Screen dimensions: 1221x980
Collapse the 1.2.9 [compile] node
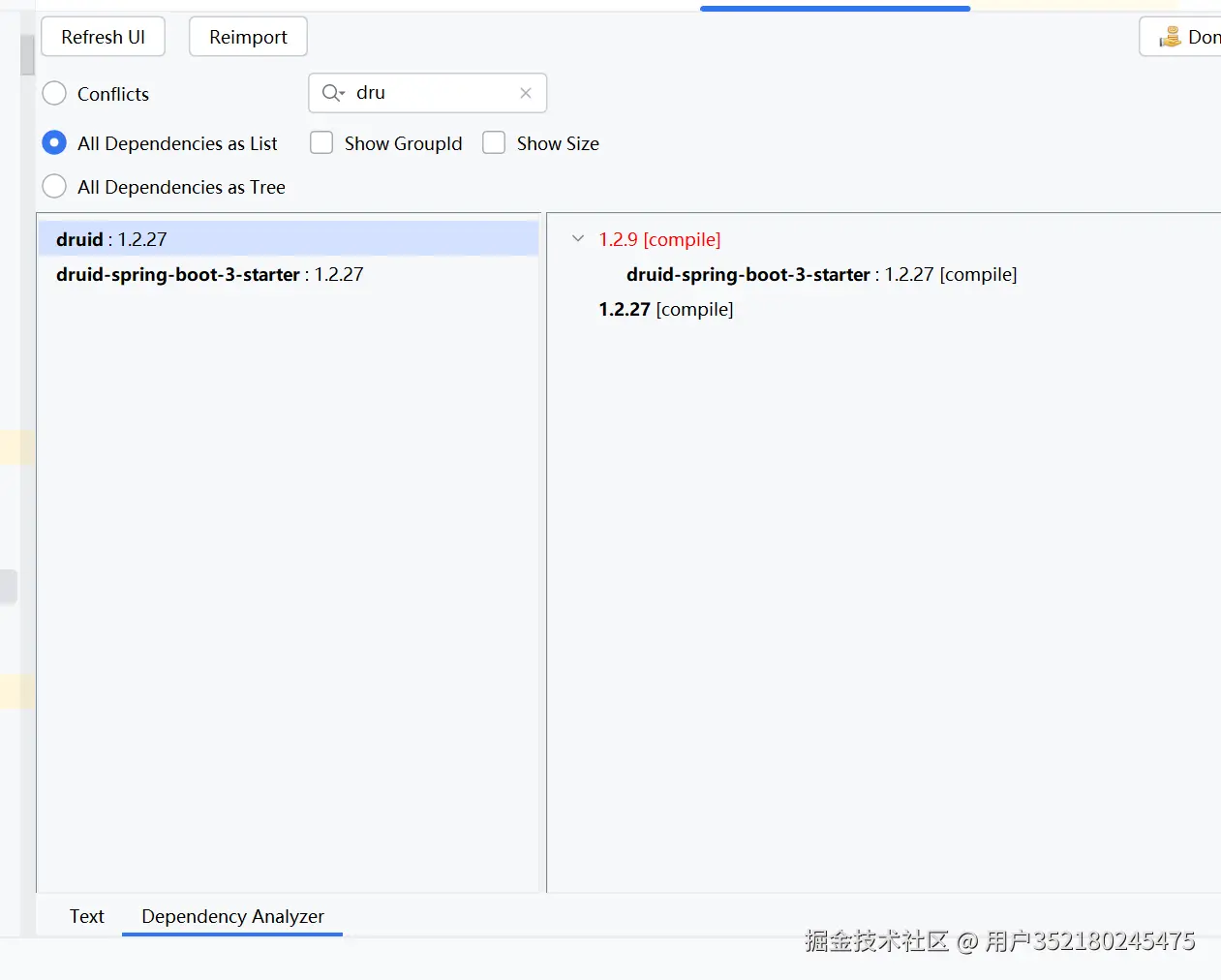[578, 238]
